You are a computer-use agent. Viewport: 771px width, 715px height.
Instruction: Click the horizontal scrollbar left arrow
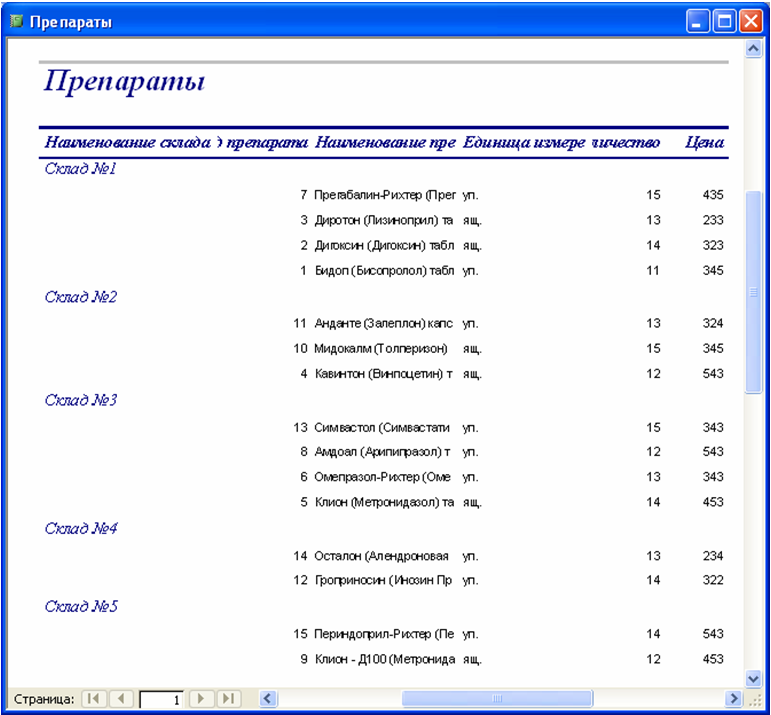(268, 698)
